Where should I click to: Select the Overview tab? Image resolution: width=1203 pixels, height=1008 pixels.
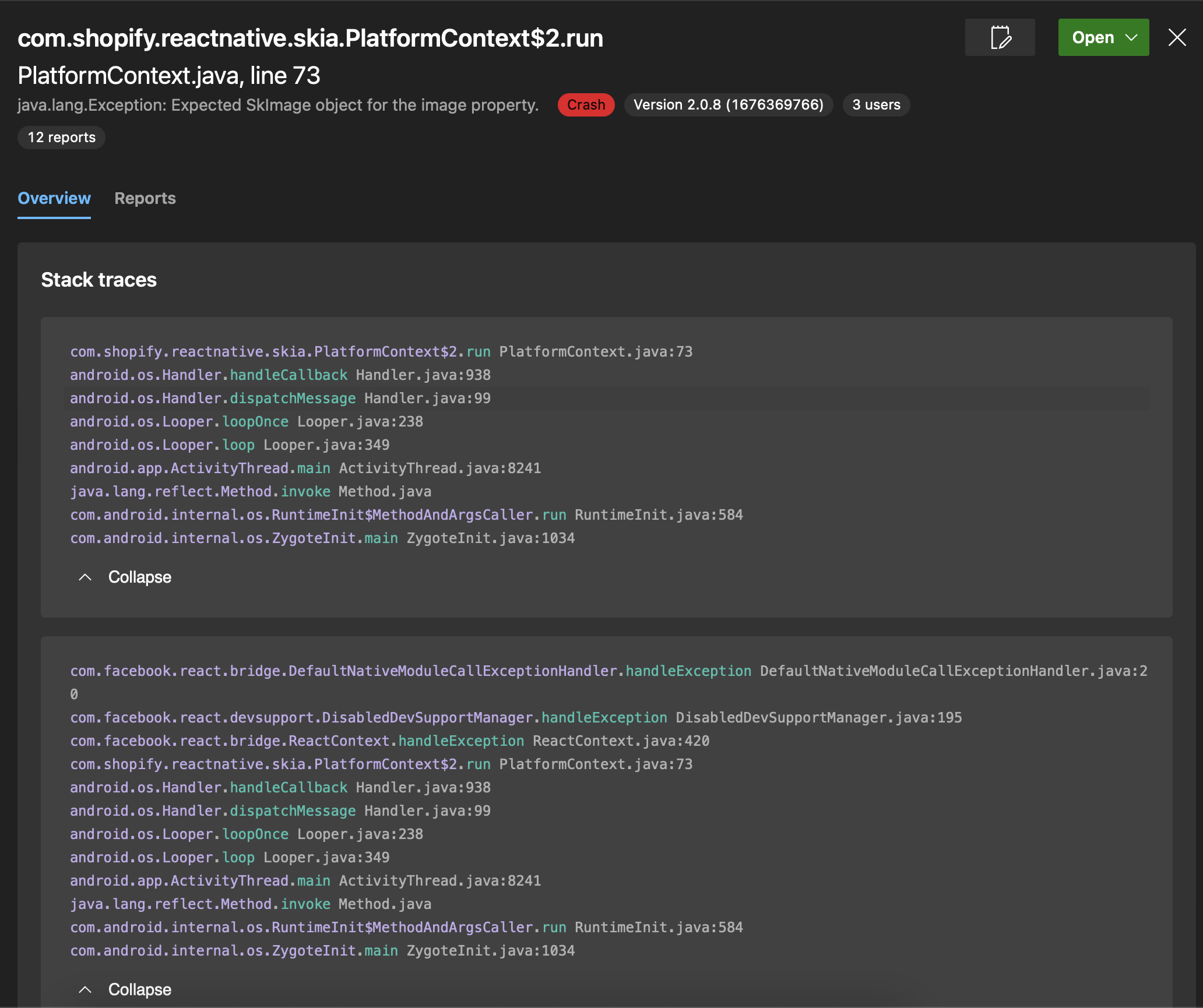tap(54, 199)
